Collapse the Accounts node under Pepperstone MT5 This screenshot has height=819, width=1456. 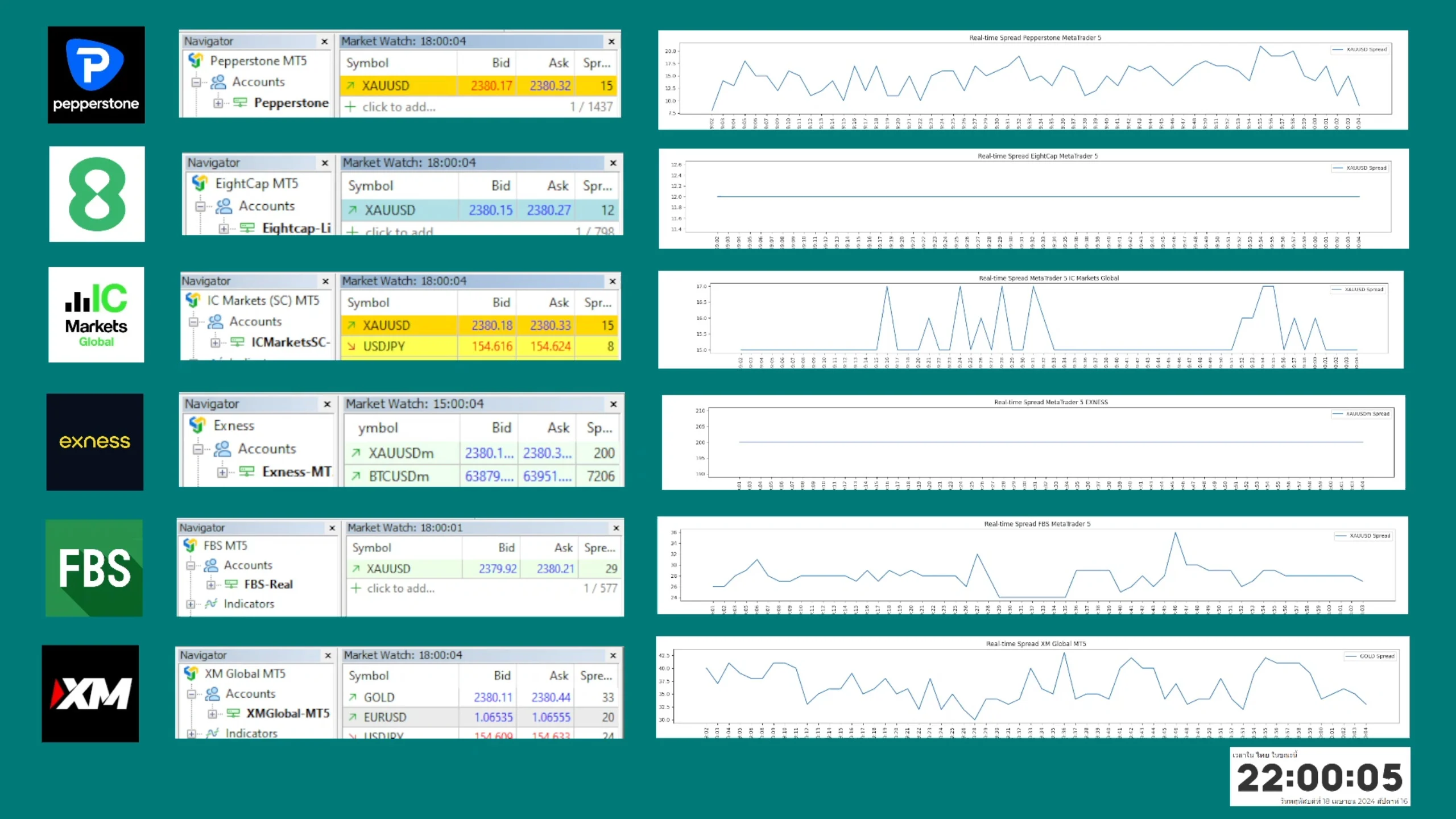click(x=196, y=82)
